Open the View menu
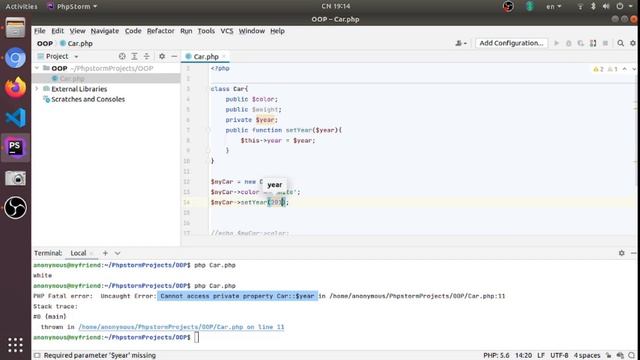 (77, 31)
